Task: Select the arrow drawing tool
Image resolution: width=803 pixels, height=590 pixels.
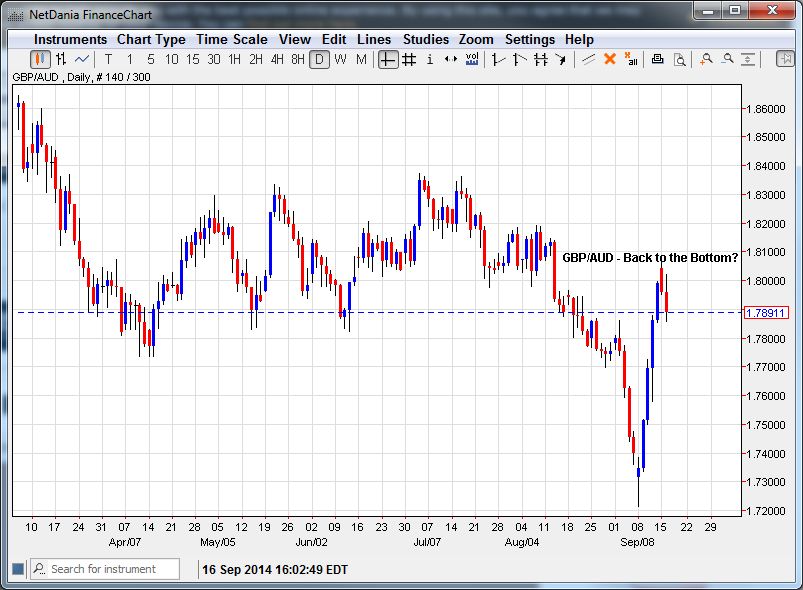Action: coord(561,60)
